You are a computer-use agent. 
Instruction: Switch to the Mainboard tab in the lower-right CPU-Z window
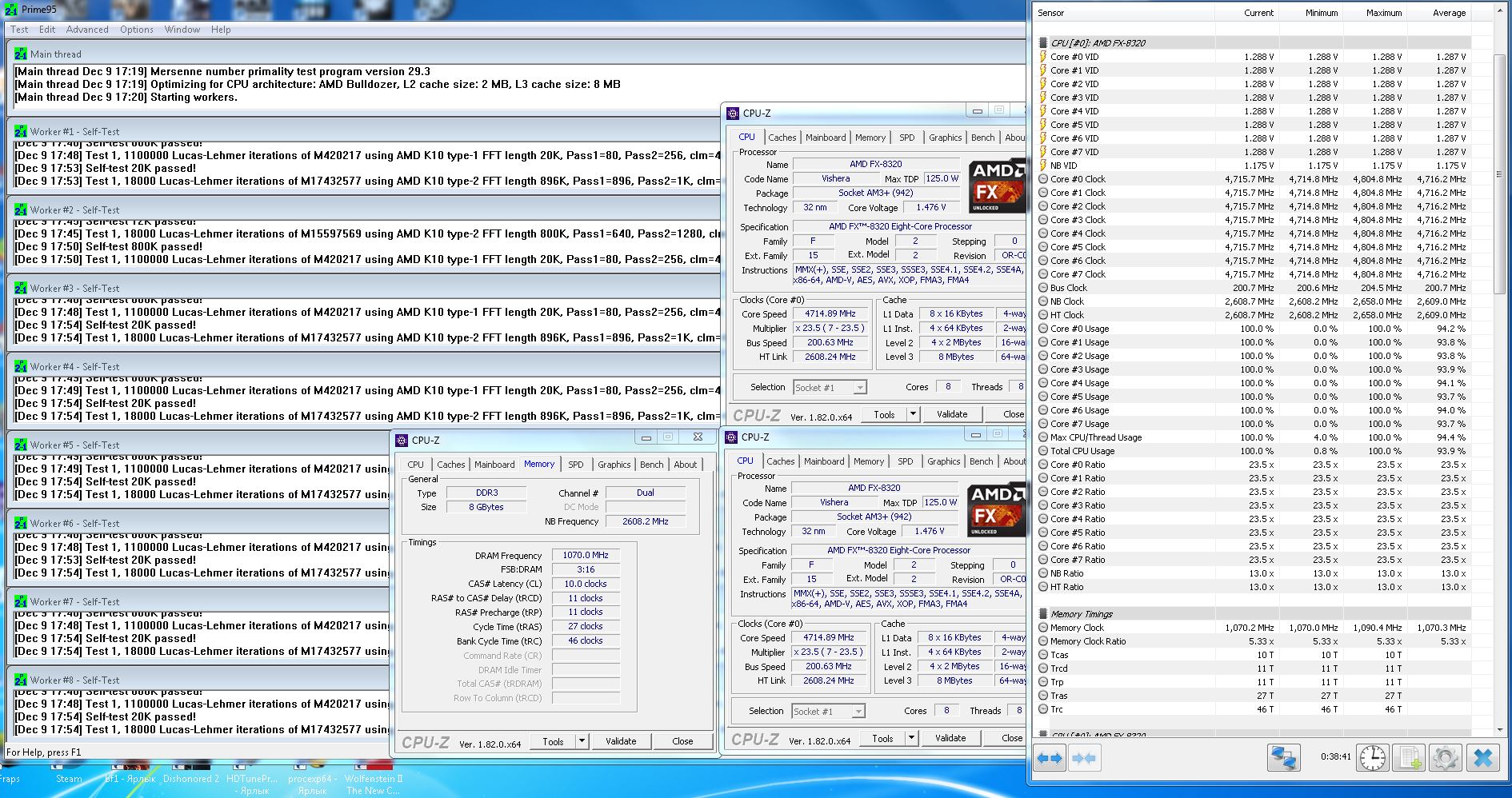[824, 461]
